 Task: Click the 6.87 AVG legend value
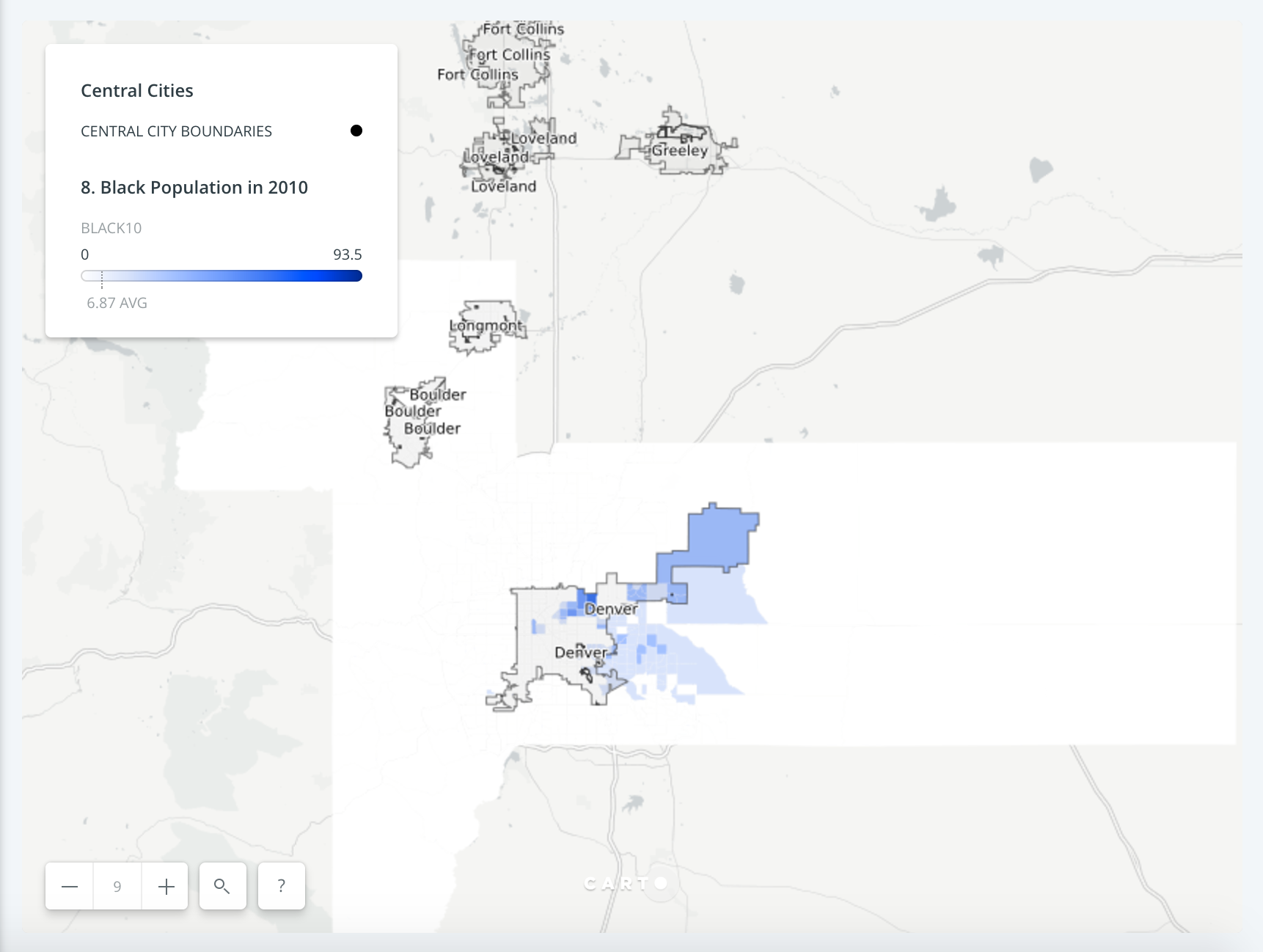tap(117, 303)
